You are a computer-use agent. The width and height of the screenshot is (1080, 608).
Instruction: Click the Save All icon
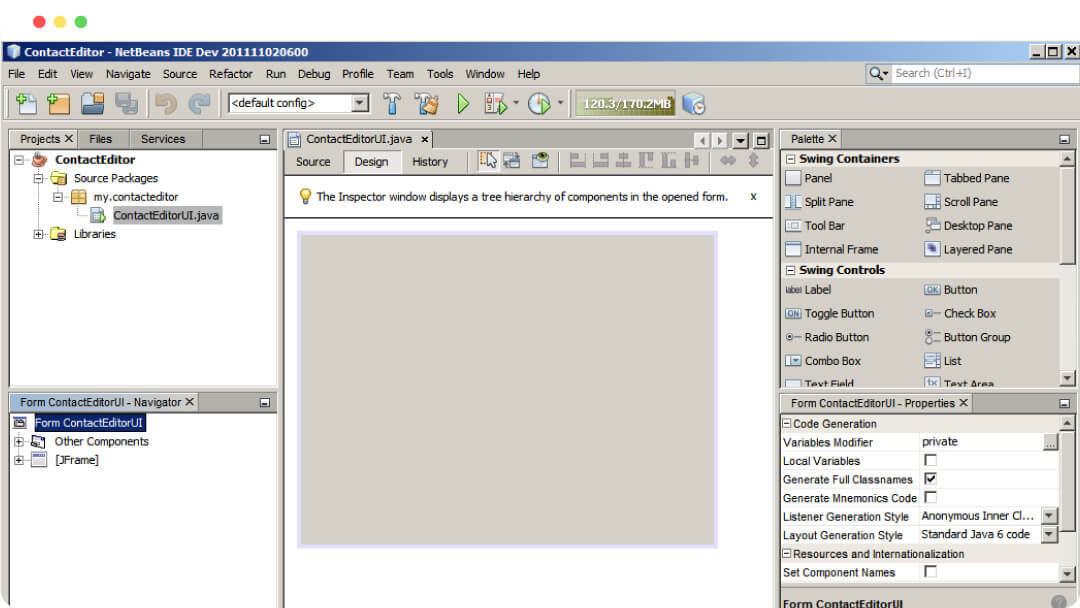tap(122, 103)
